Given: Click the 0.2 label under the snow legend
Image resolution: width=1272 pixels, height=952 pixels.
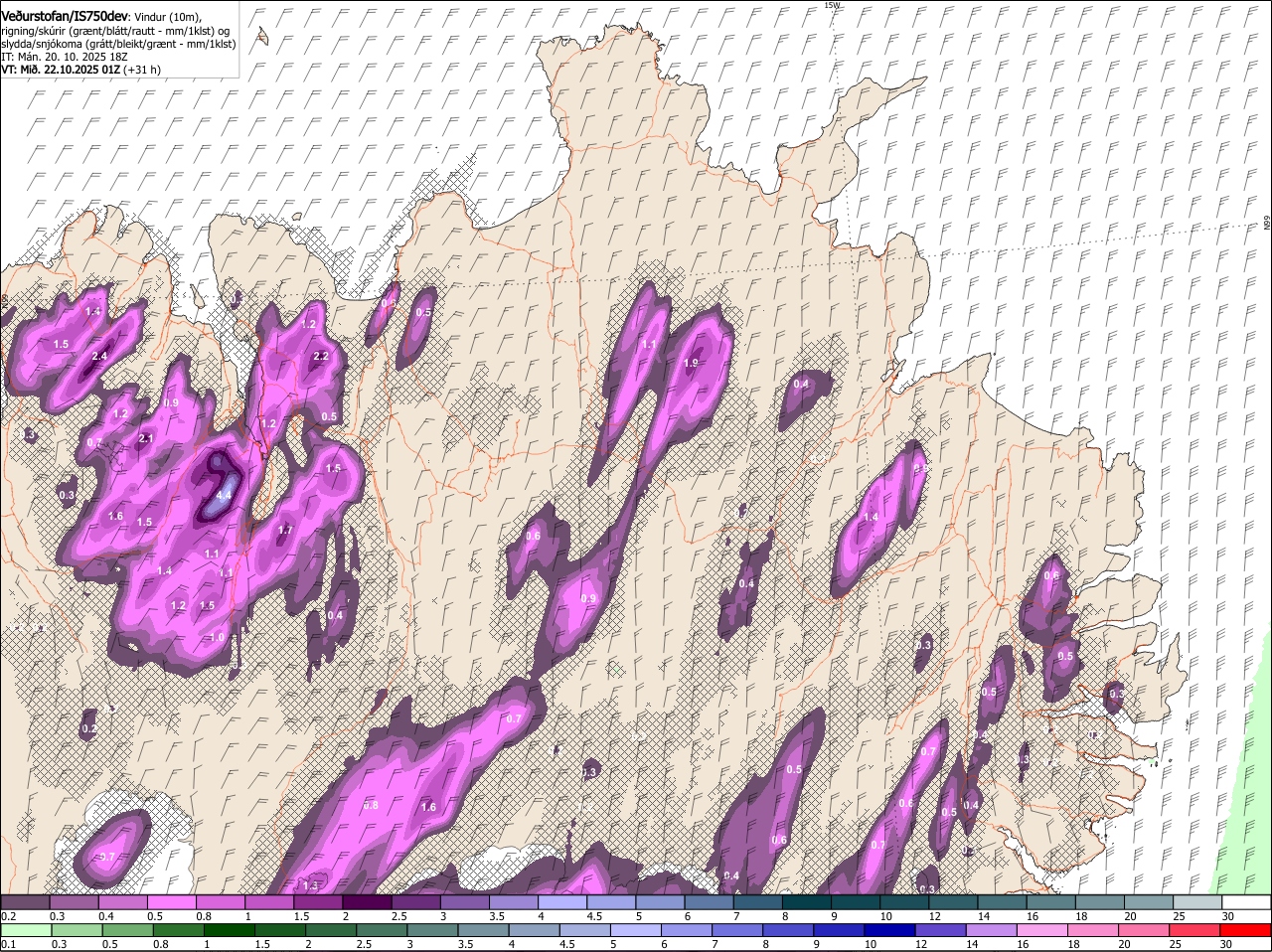Looking at the screenshot, I should (x=8, y=915).
